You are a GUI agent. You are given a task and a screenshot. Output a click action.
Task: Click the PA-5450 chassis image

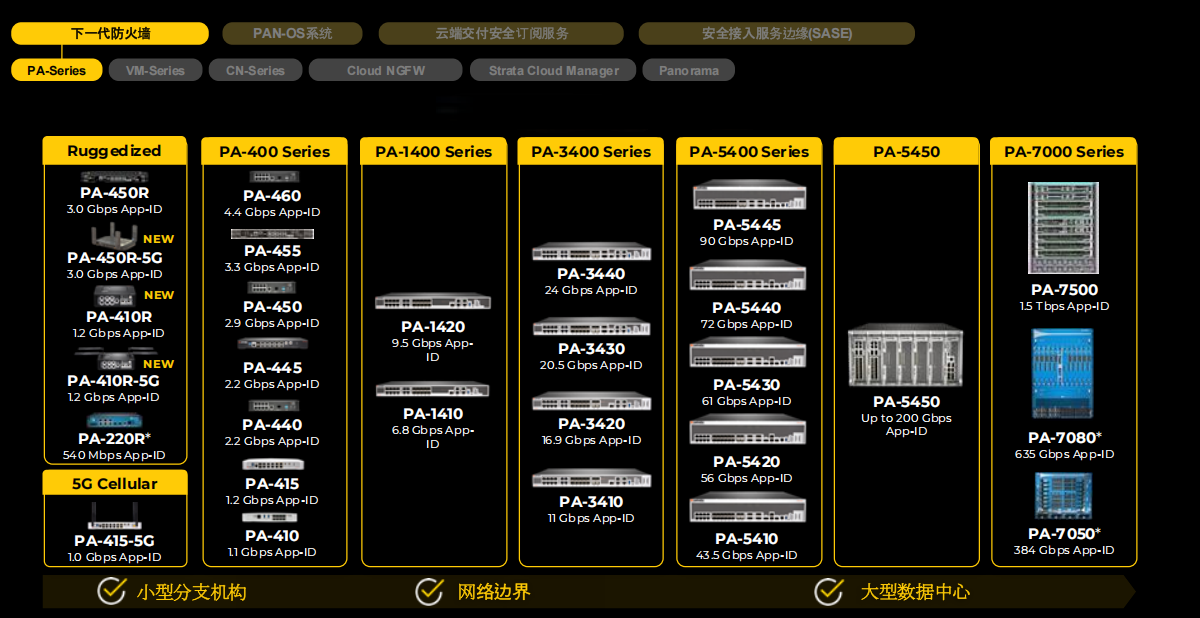pos(905,357)
